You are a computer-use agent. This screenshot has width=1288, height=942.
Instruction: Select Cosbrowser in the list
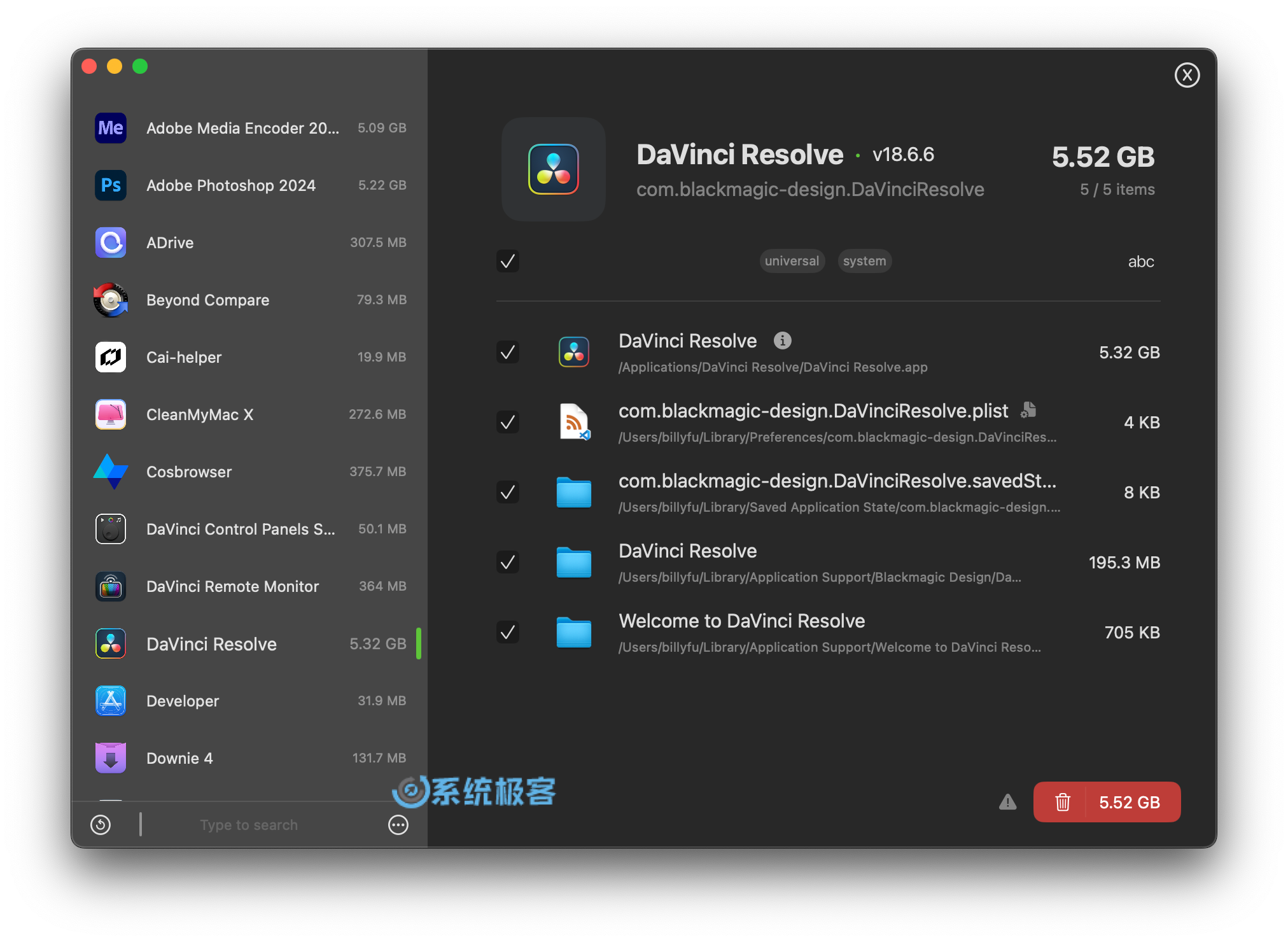pos(249,472)
